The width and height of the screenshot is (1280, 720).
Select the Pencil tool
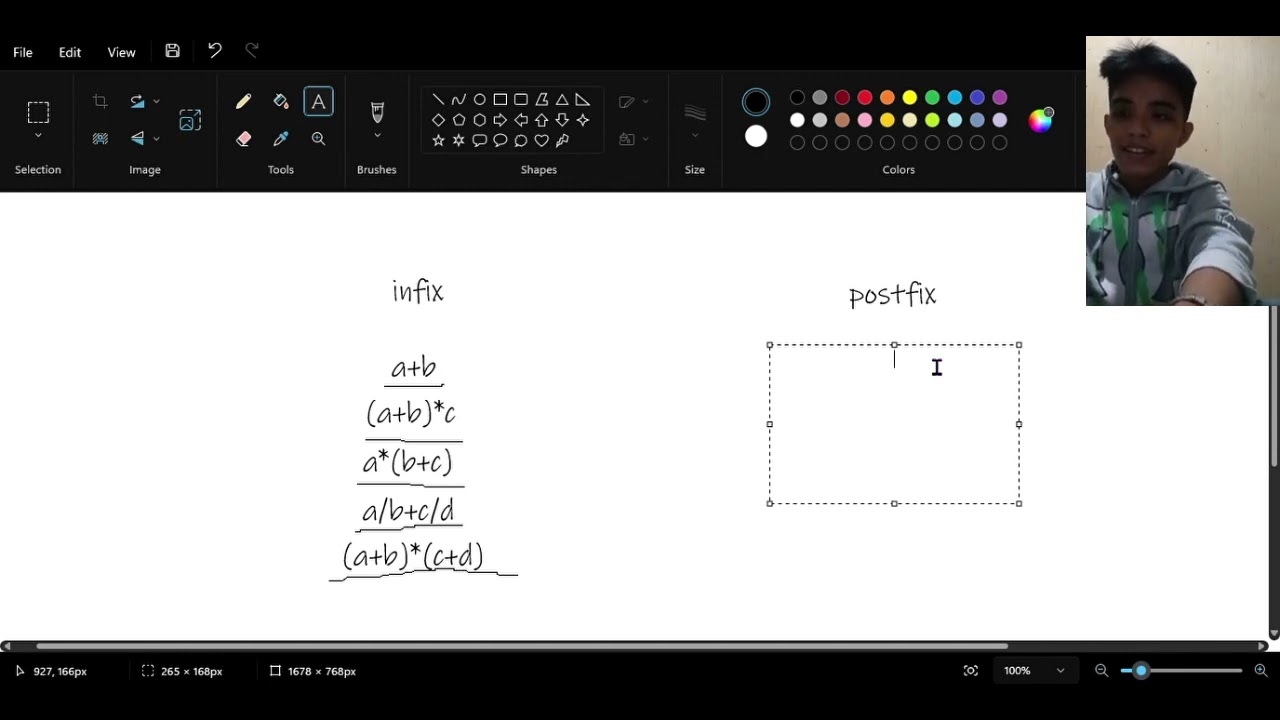coord(243,102)
